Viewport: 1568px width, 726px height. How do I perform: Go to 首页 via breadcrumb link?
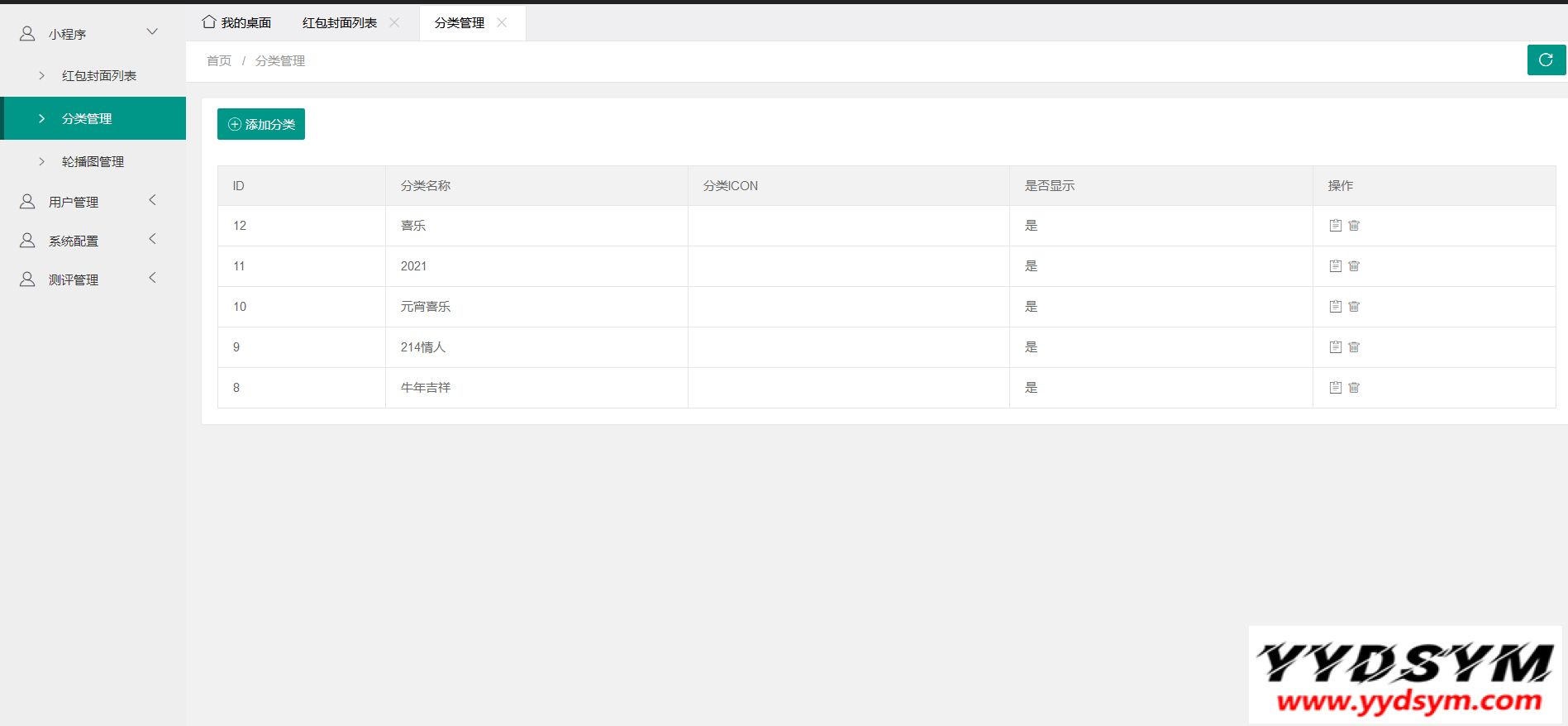(x=219, y=61)
